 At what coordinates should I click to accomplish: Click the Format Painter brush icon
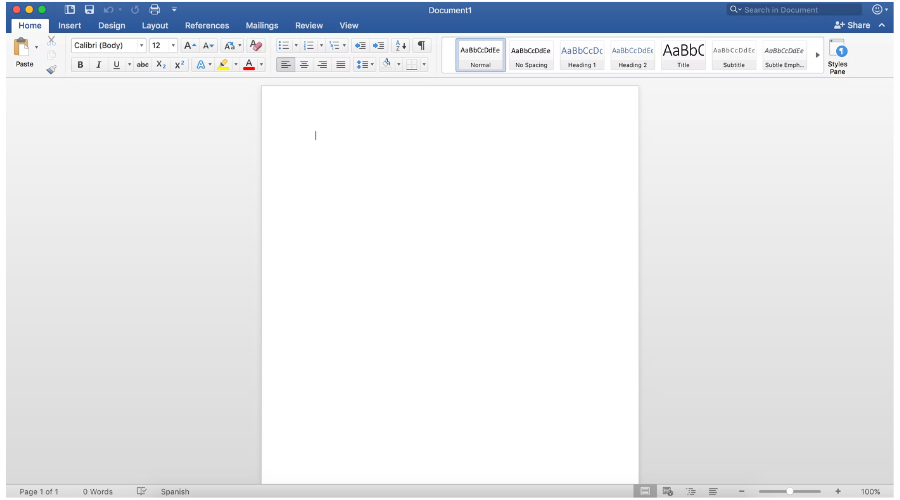tap(51, 69)
